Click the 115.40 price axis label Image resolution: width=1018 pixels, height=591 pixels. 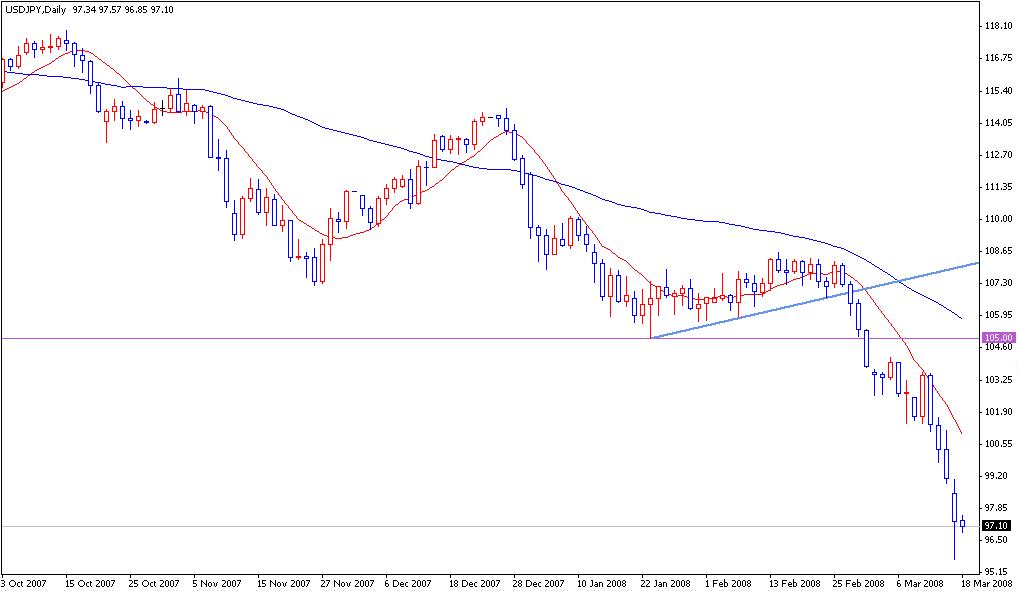tap(999, 90)
